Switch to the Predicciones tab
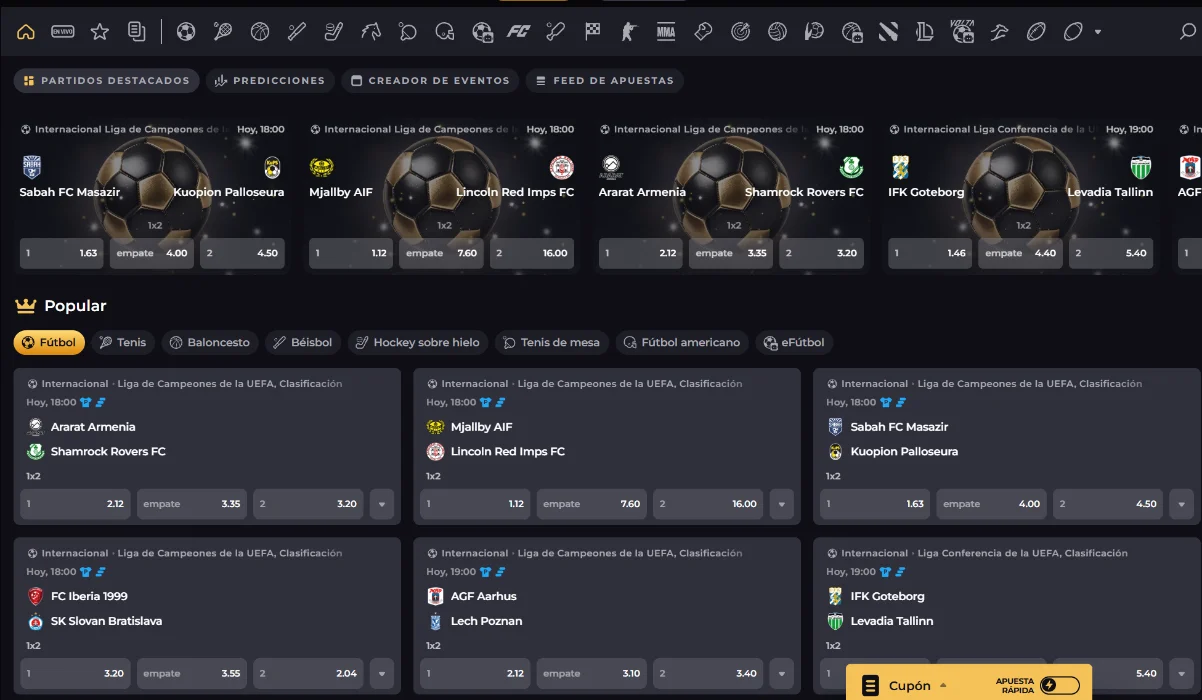This screenshot has height=700, width=1202. (270, 80)
